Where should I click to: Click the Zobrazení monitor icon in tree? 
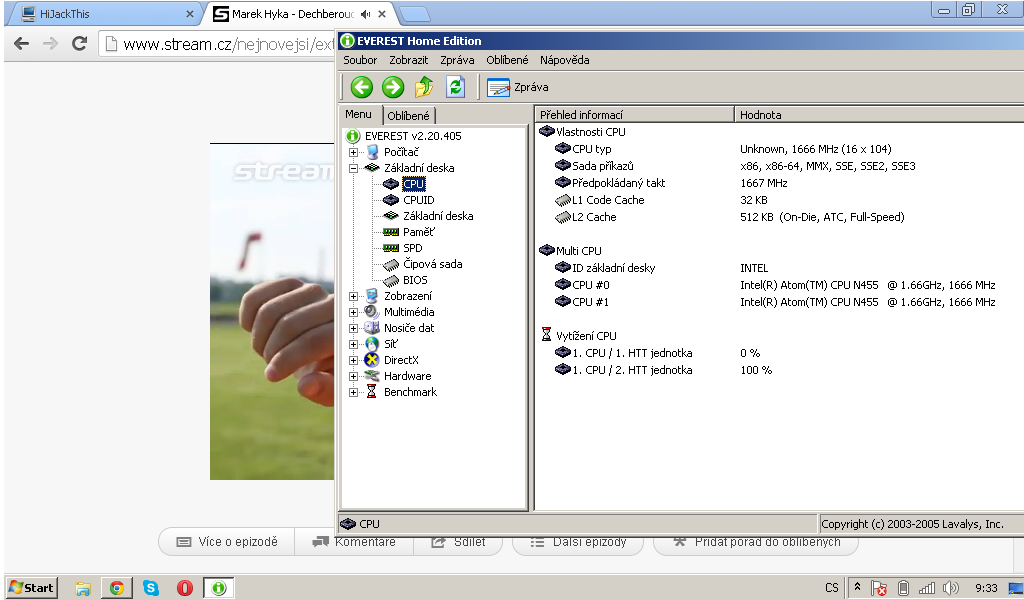372,296
